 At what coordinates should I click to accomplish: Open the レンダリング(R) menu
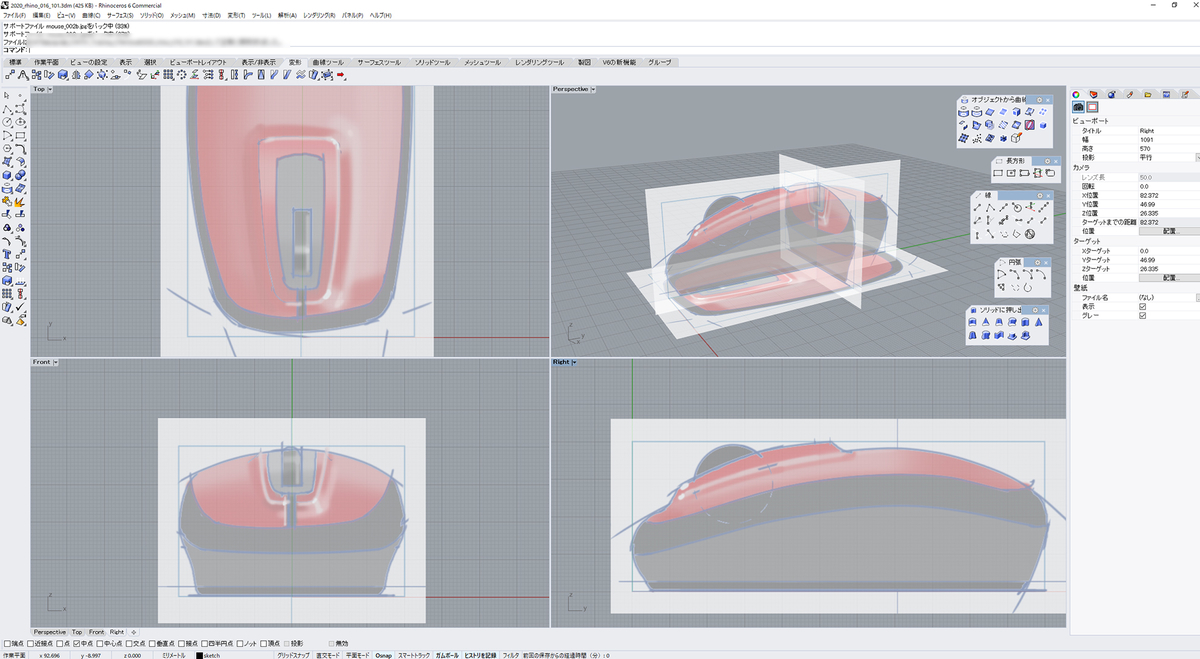point(320,16)
